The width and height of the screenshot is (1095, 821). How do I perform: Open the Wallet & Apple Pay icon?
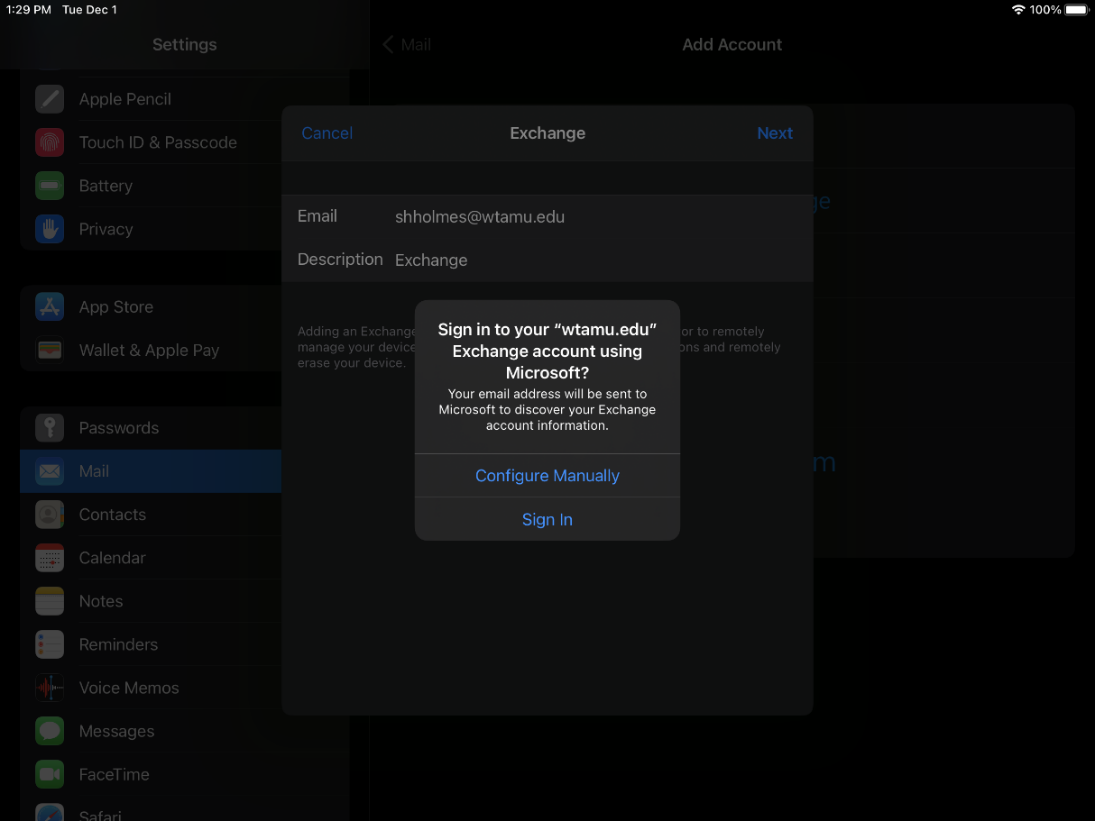click(50, 350)
